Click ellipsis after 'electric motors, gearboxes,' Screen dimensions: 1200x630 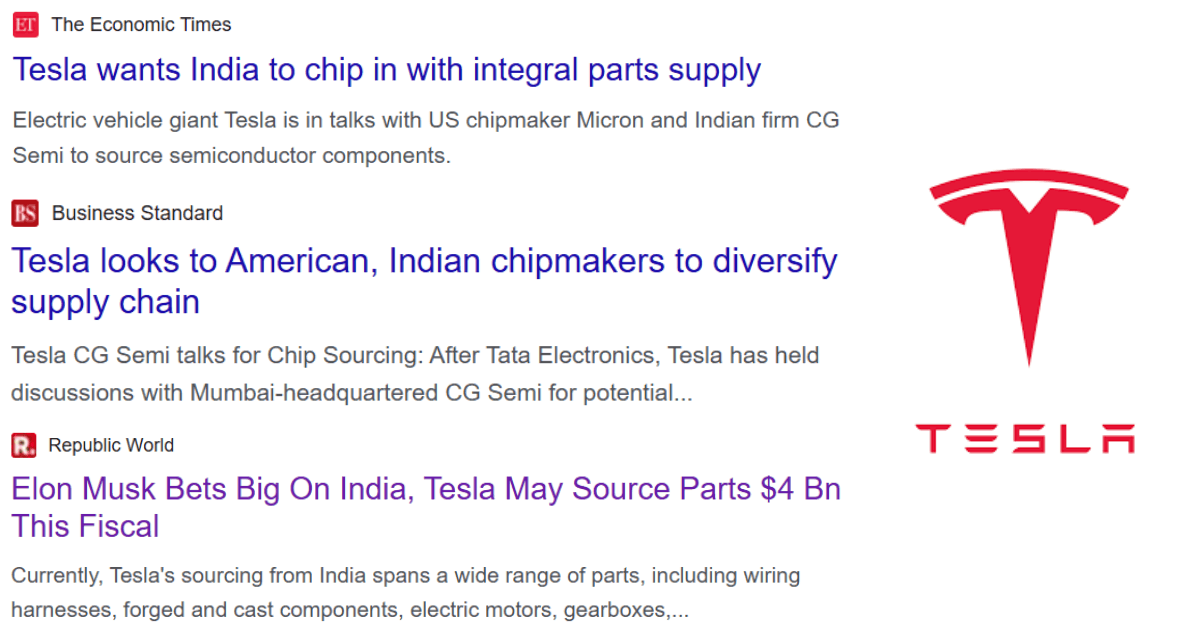pos(679,610)
